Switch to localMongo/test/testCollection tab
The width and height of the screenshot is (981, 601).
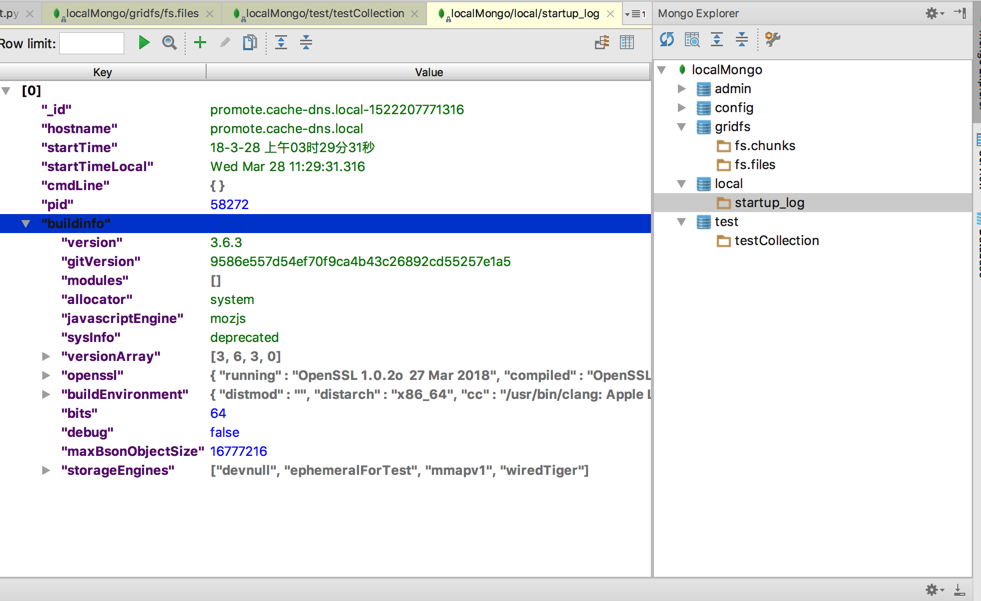point(325,13)
